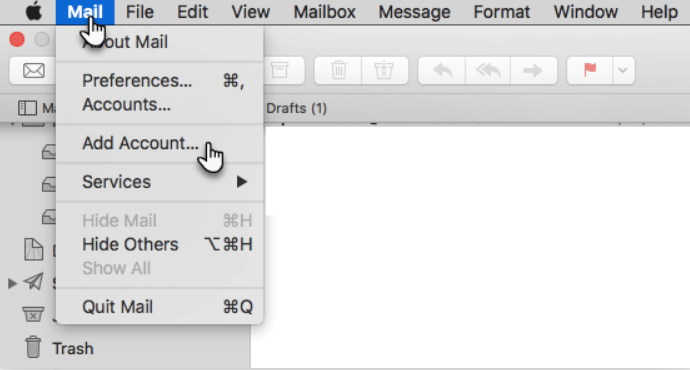Click the Junk toolbar button

(x=385, y=70)
